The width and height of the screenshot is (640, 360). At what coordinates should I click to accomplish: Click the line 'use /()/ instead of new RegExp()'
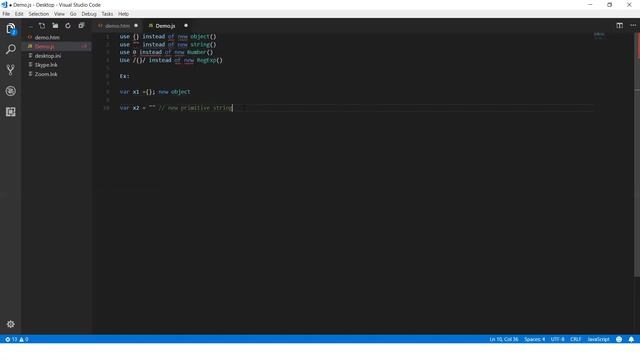(171, 60)
